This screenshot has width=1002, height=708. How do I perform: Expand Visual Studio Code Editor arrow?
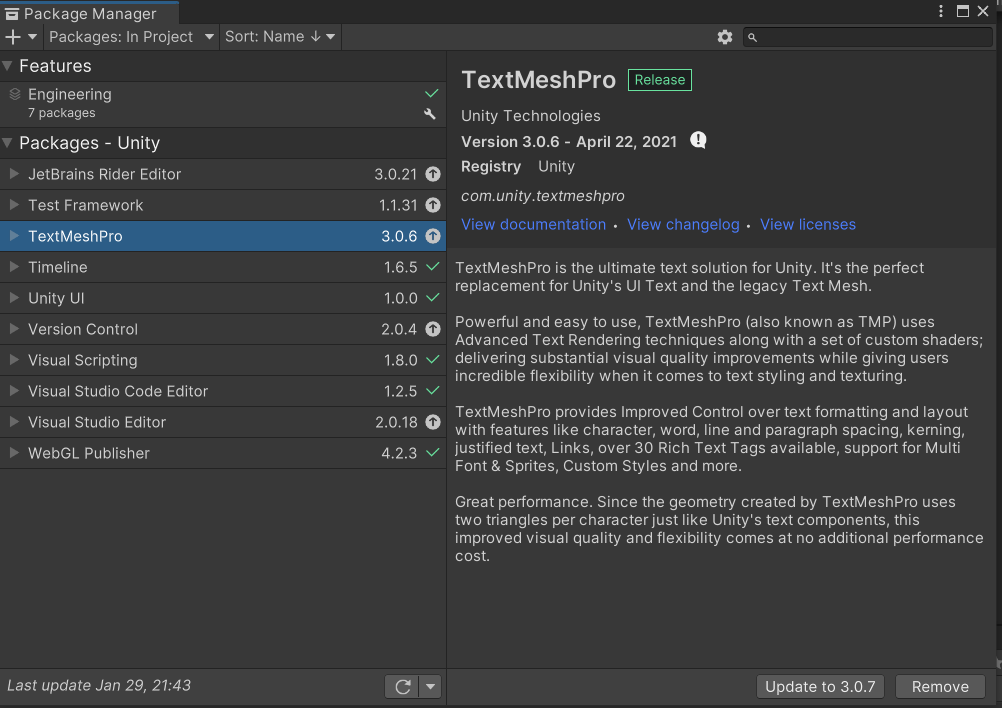click(x=14, y=391)
